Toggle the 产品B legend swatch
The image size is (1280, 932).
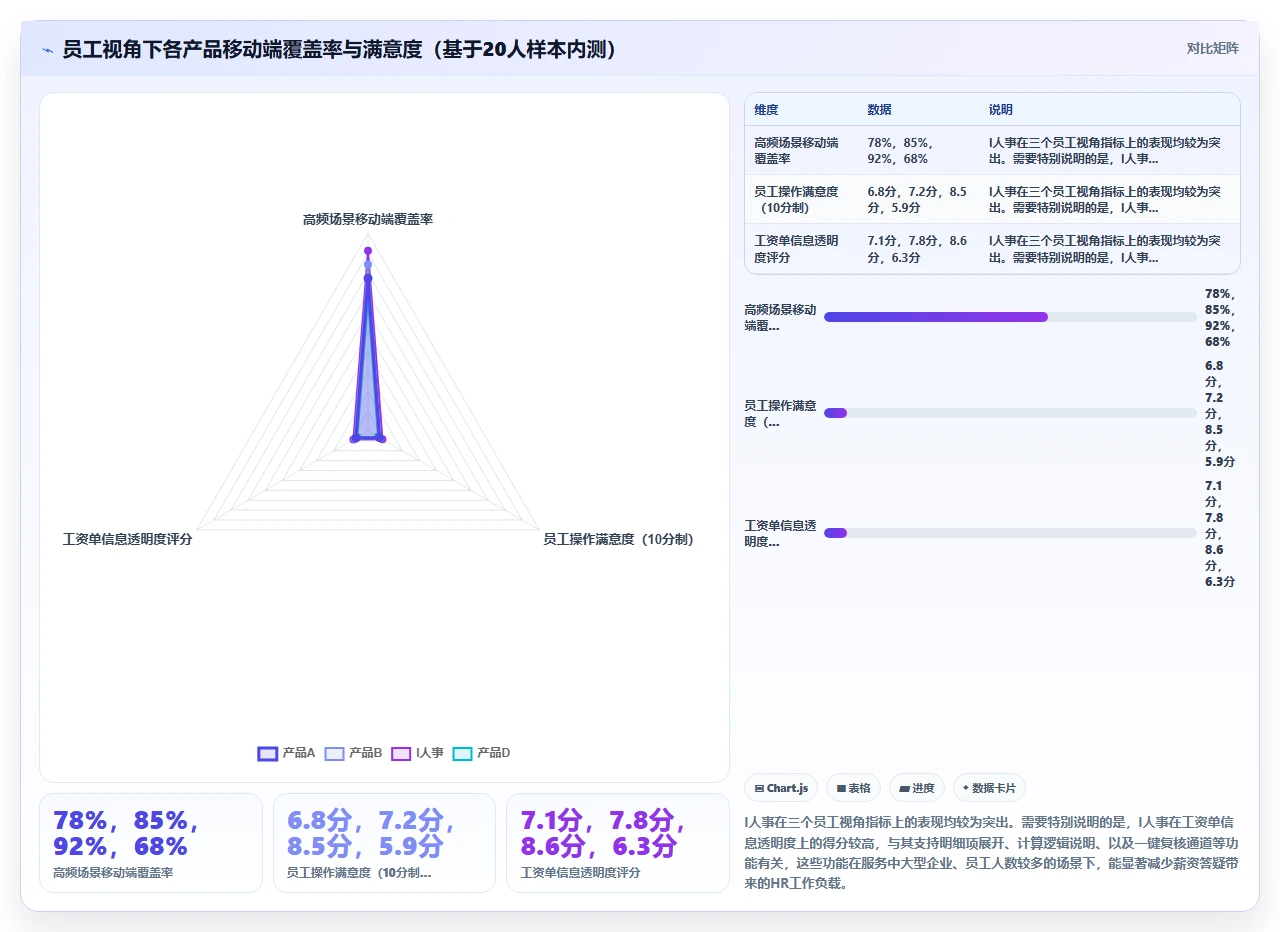pos(334,754)
